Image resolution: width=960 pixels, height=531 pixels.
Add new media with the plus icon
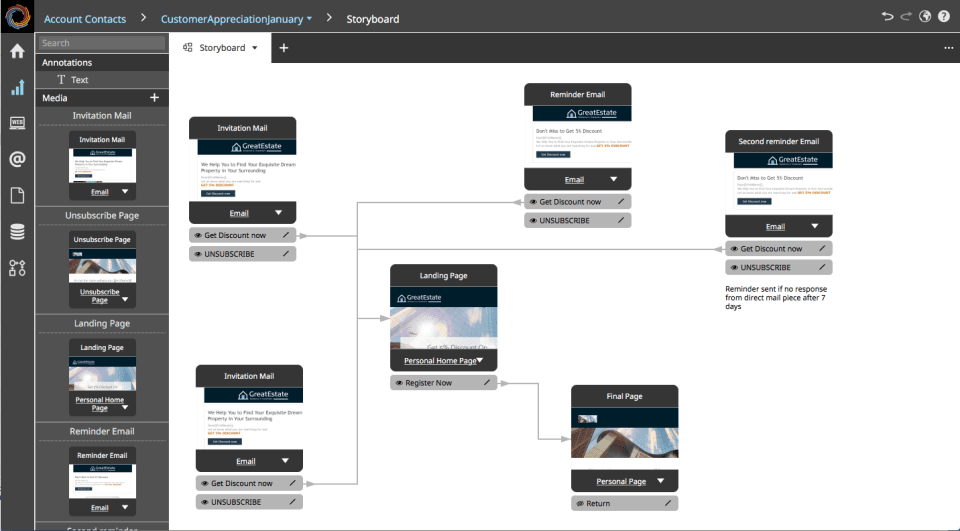tap(154, 98)
